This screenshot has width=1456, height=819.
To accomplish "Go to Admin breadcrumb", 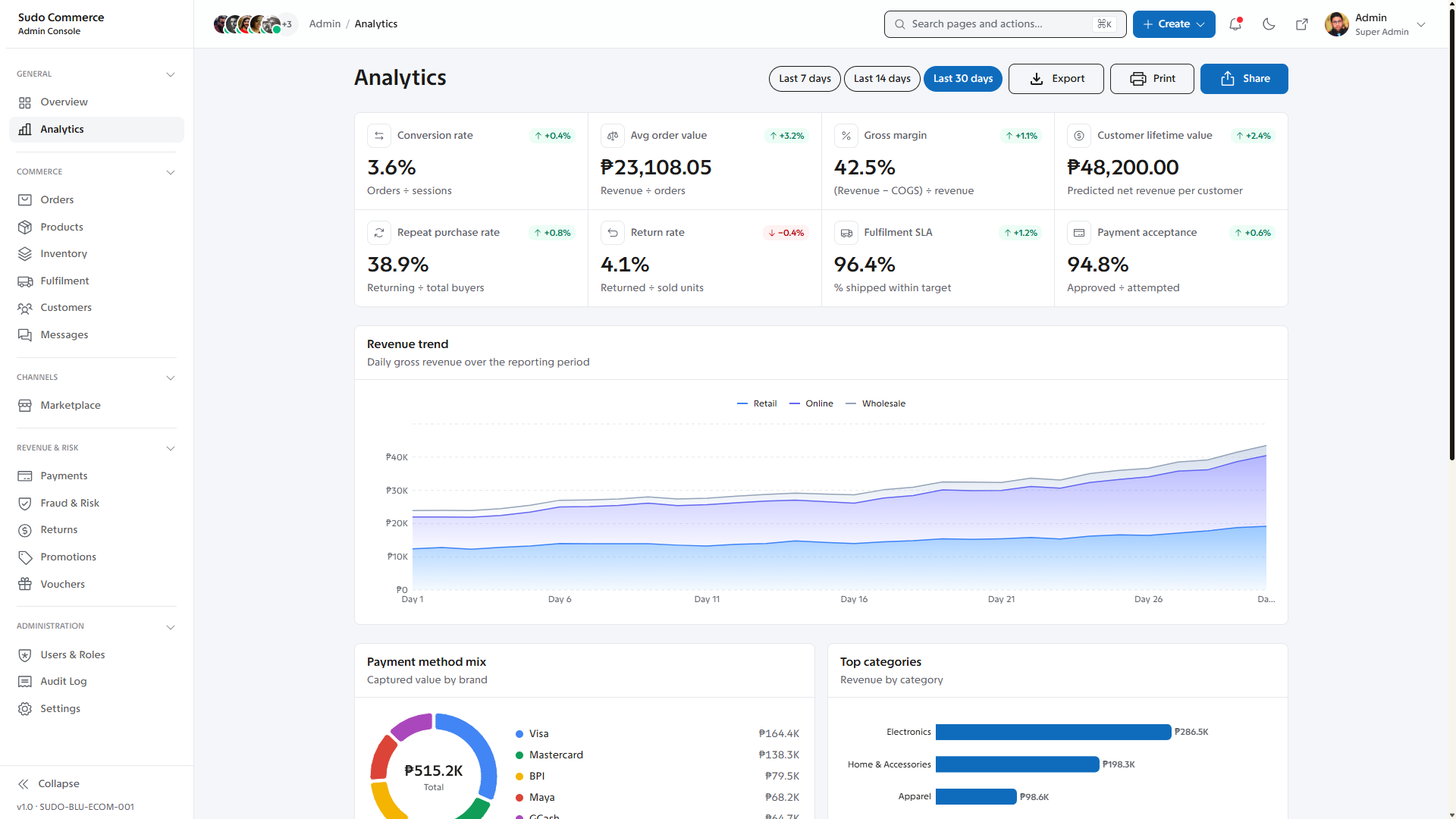I will pos(325,24).
